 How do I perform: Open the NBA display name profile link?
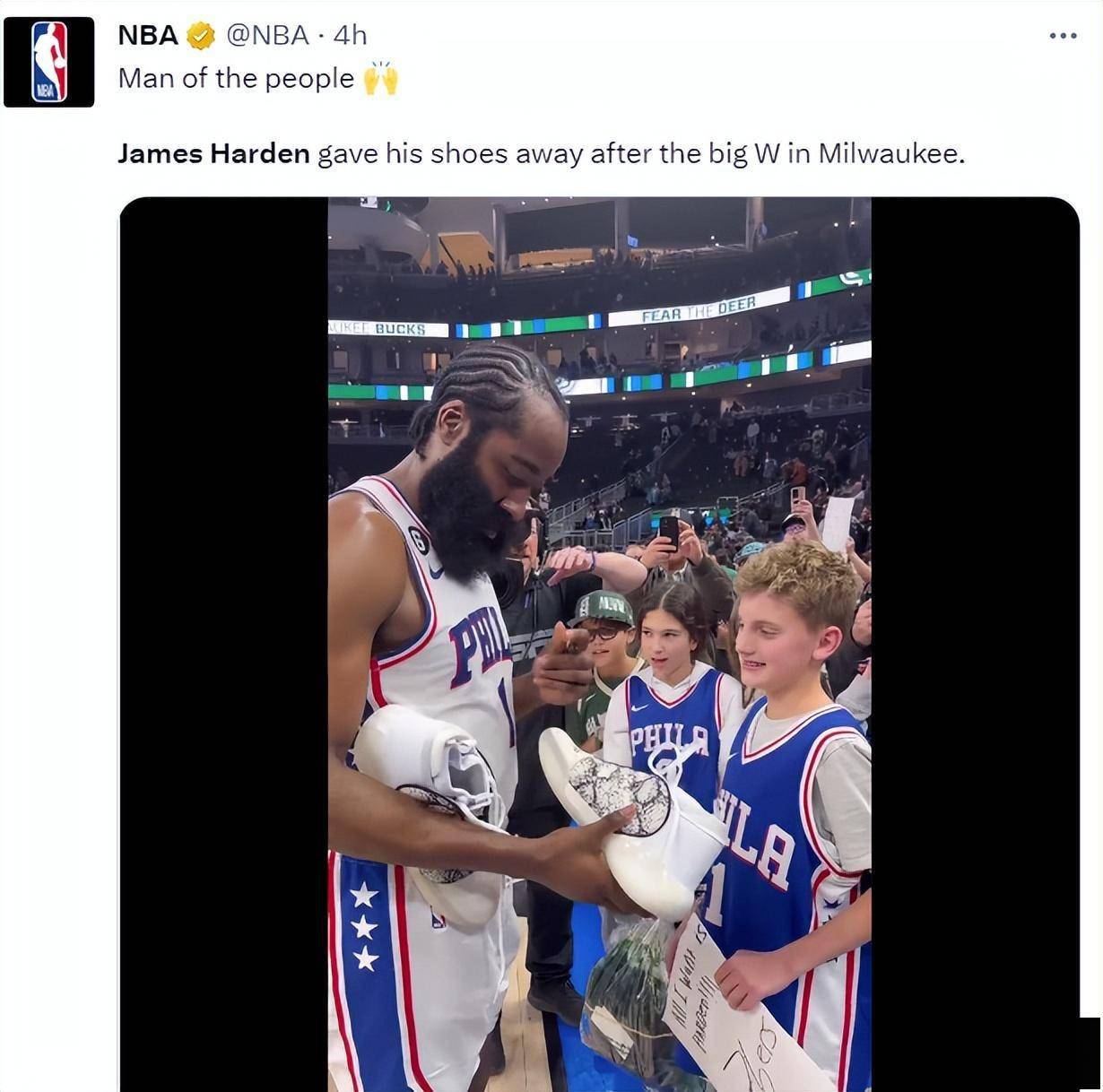coord(148,36)
